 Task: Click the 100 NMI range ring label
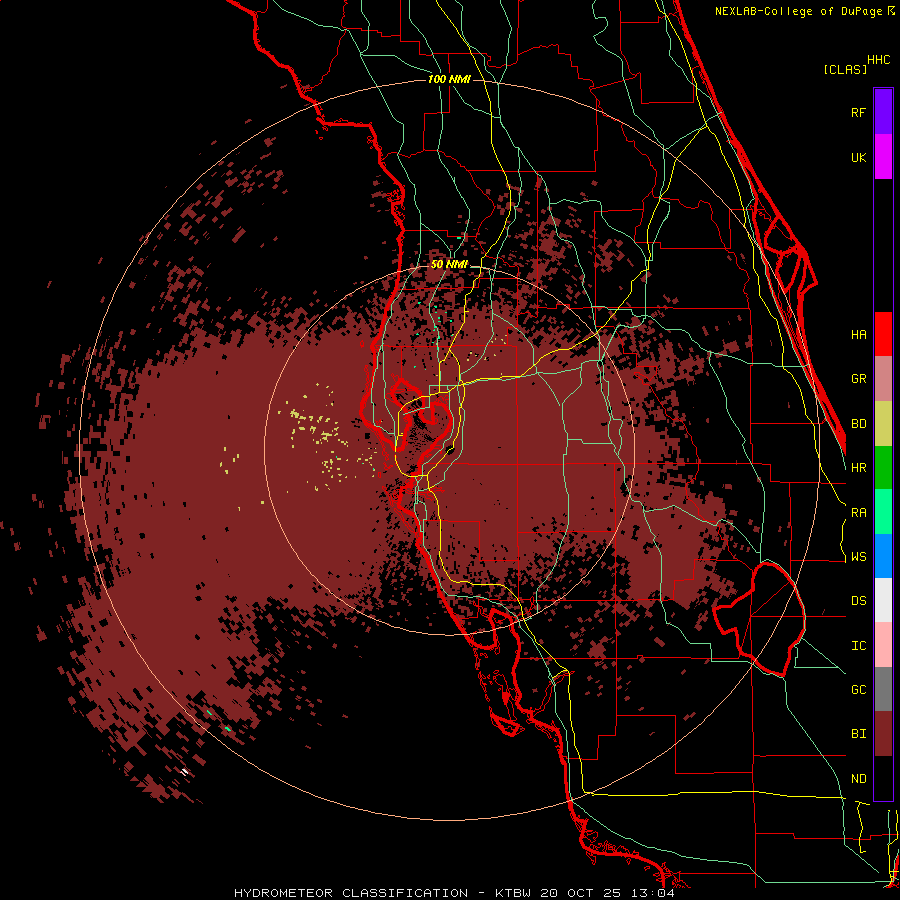449,79
